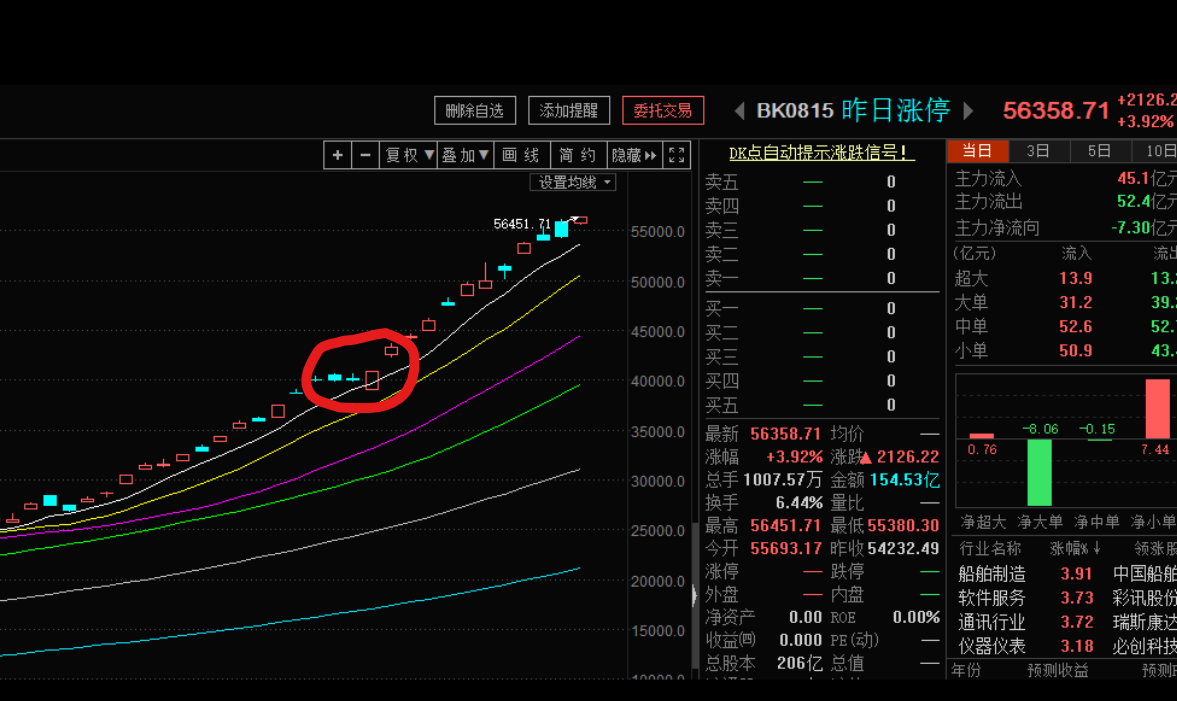This screenshot has width=1177, height=701.
Task: Go to next stock with right arrow
Action: point(968,110)
